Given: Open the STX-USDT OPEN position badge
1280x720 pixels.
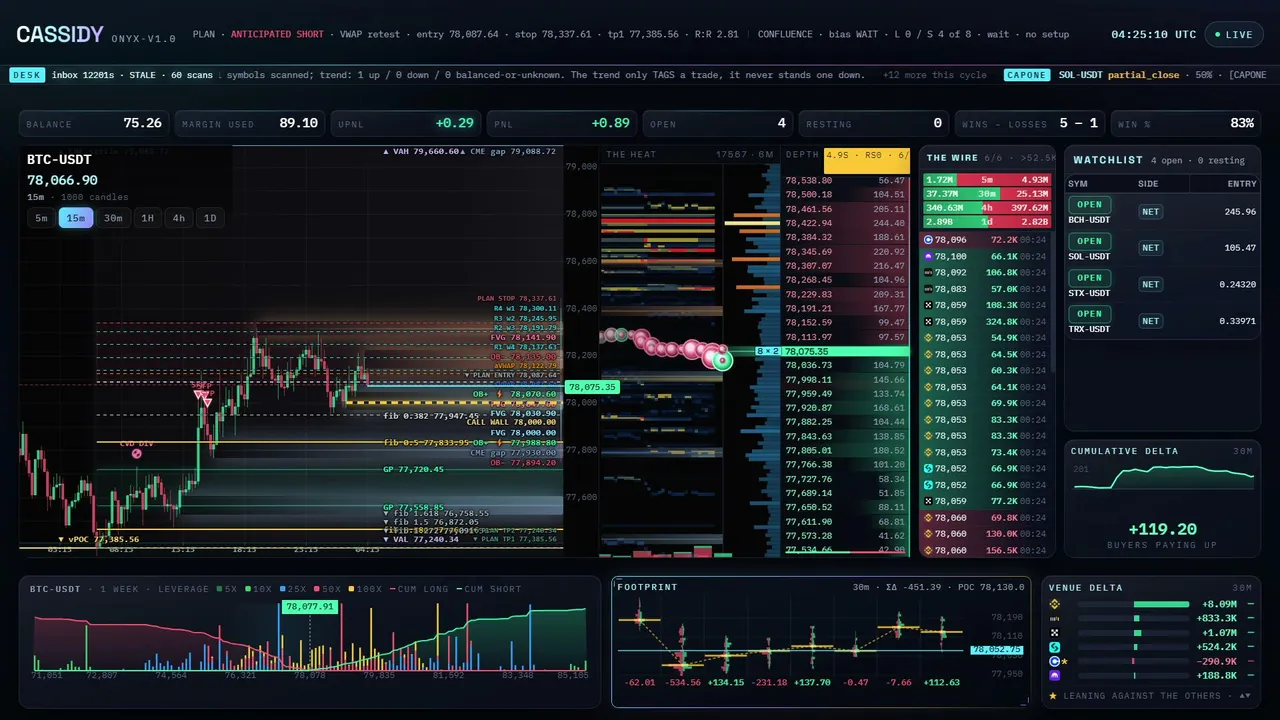Looking at the screenshot, I should tap(1089, 278).
